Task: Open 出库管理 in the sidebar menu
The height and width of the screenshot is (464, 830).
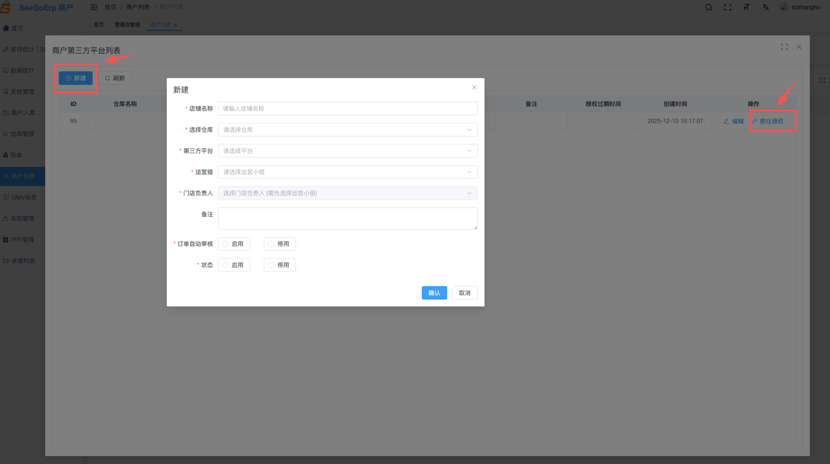Action: pyautogui.click(x=22, y=134)
